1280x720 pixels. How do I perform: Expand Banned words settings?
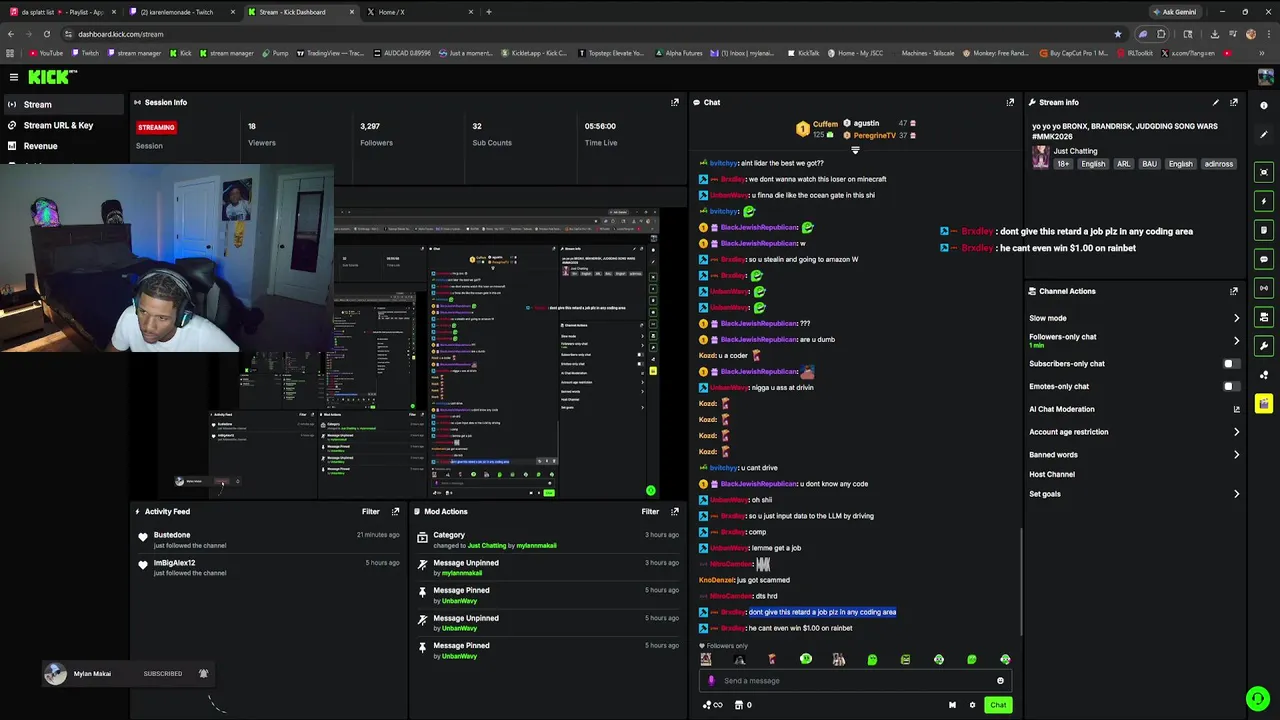tap(1236, 455)
